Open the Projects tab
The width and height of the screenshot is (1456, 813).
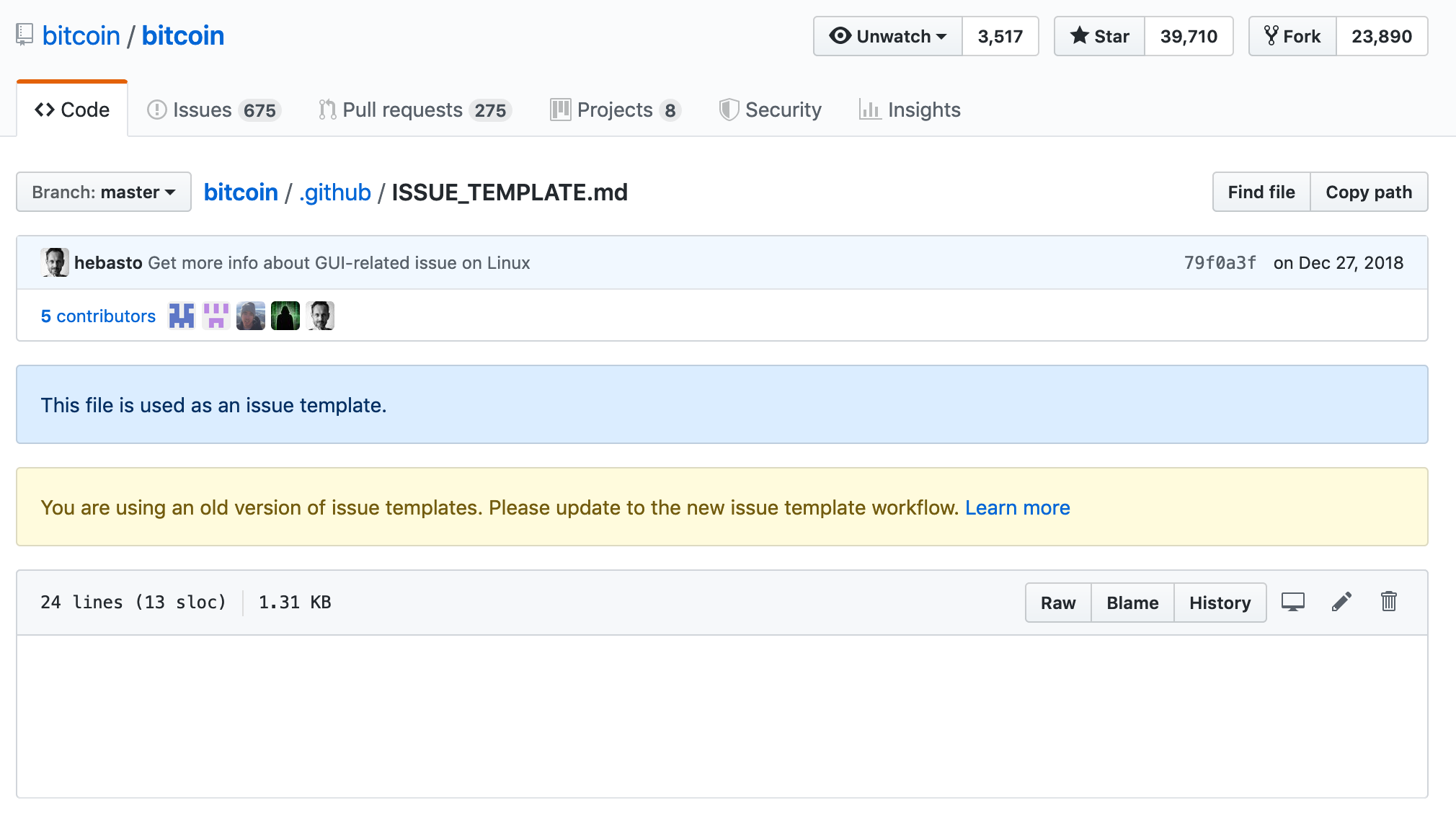click(x=616, y=110)
